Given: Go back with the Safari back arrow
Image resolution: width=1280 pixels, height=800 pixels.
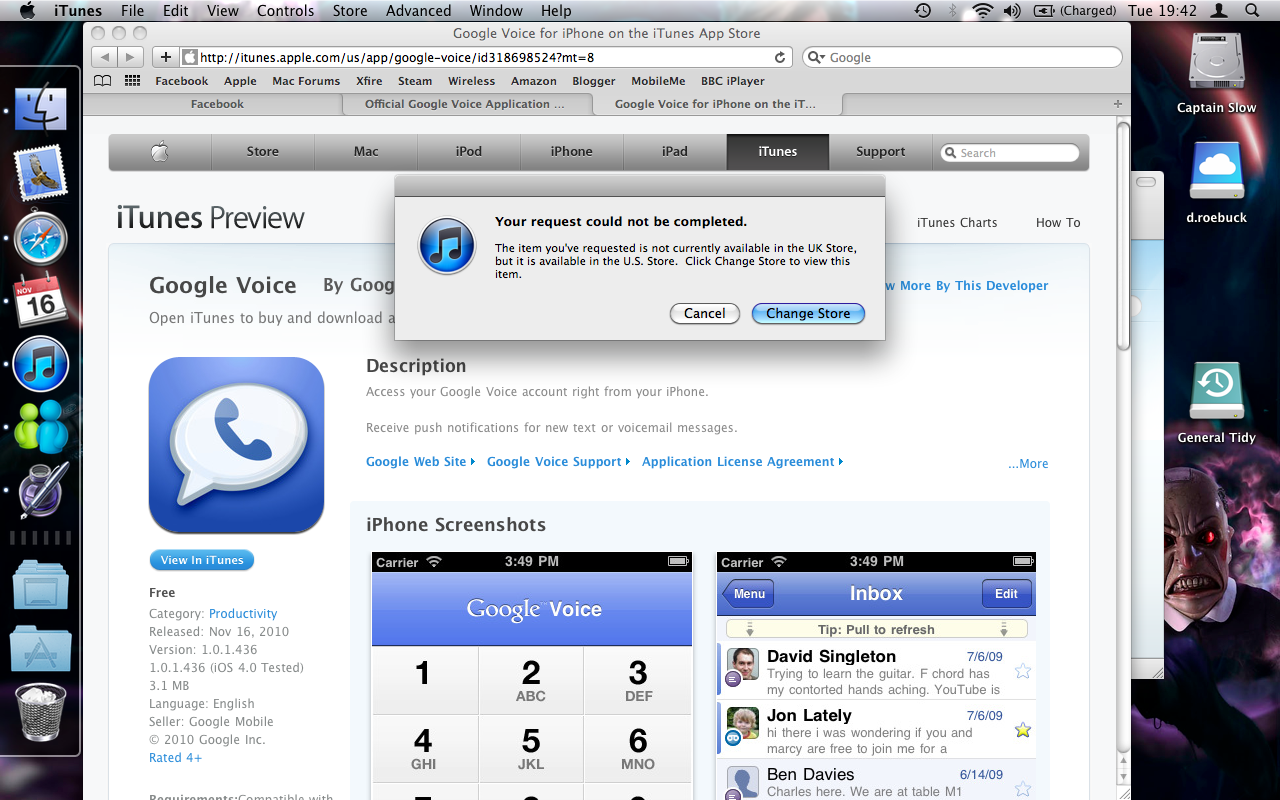Looking at the screenshot, I should 105,57.
